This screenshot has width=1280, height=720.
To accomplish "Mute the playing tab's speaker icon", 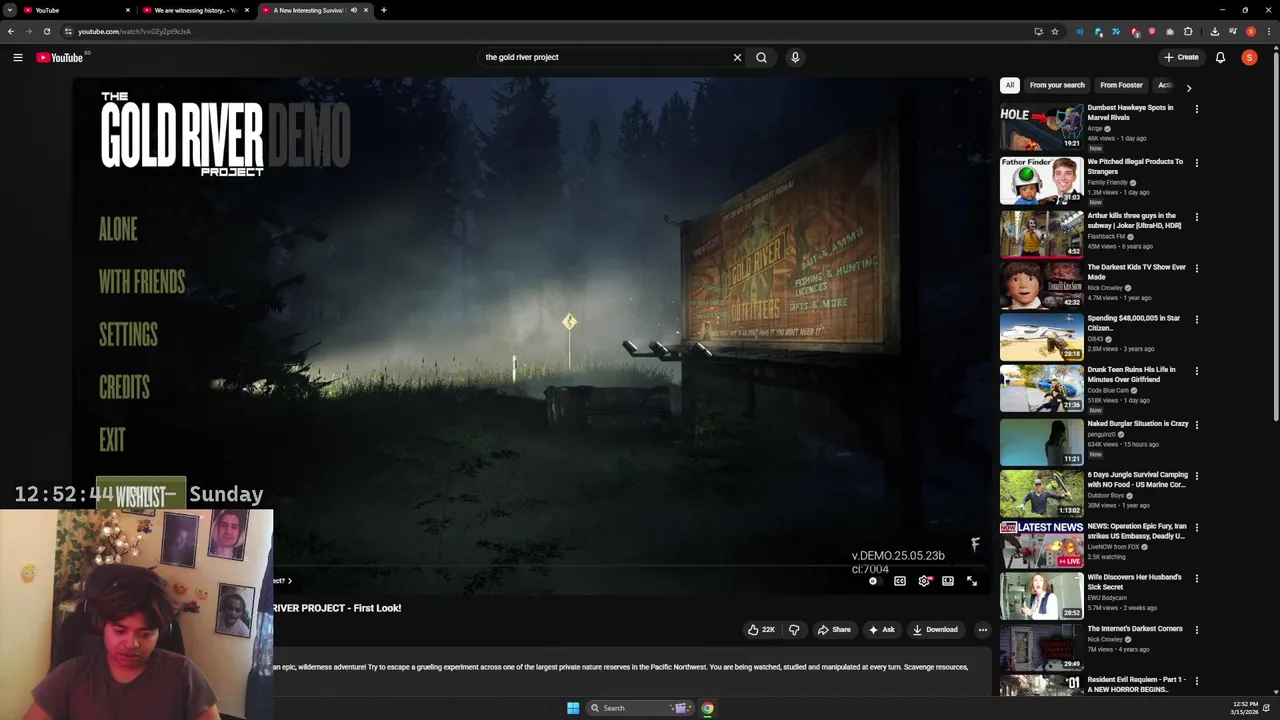I will [353, 10].
